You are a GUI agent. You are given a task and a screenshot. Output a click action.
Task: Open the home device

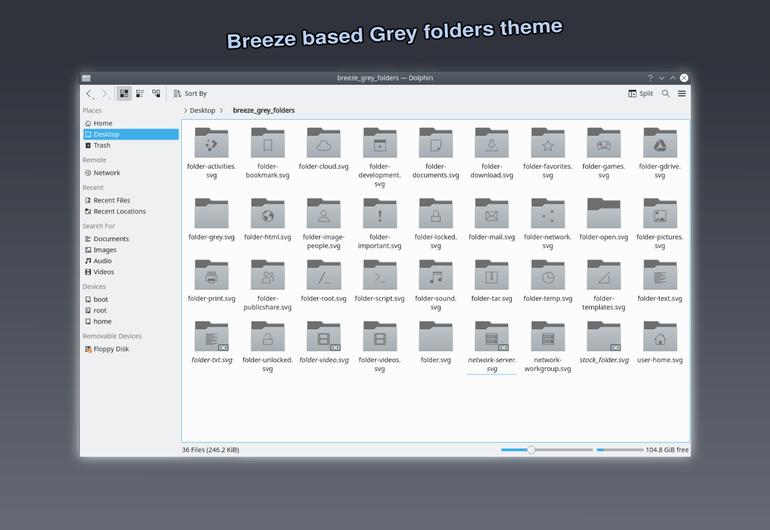click(131, 321)
